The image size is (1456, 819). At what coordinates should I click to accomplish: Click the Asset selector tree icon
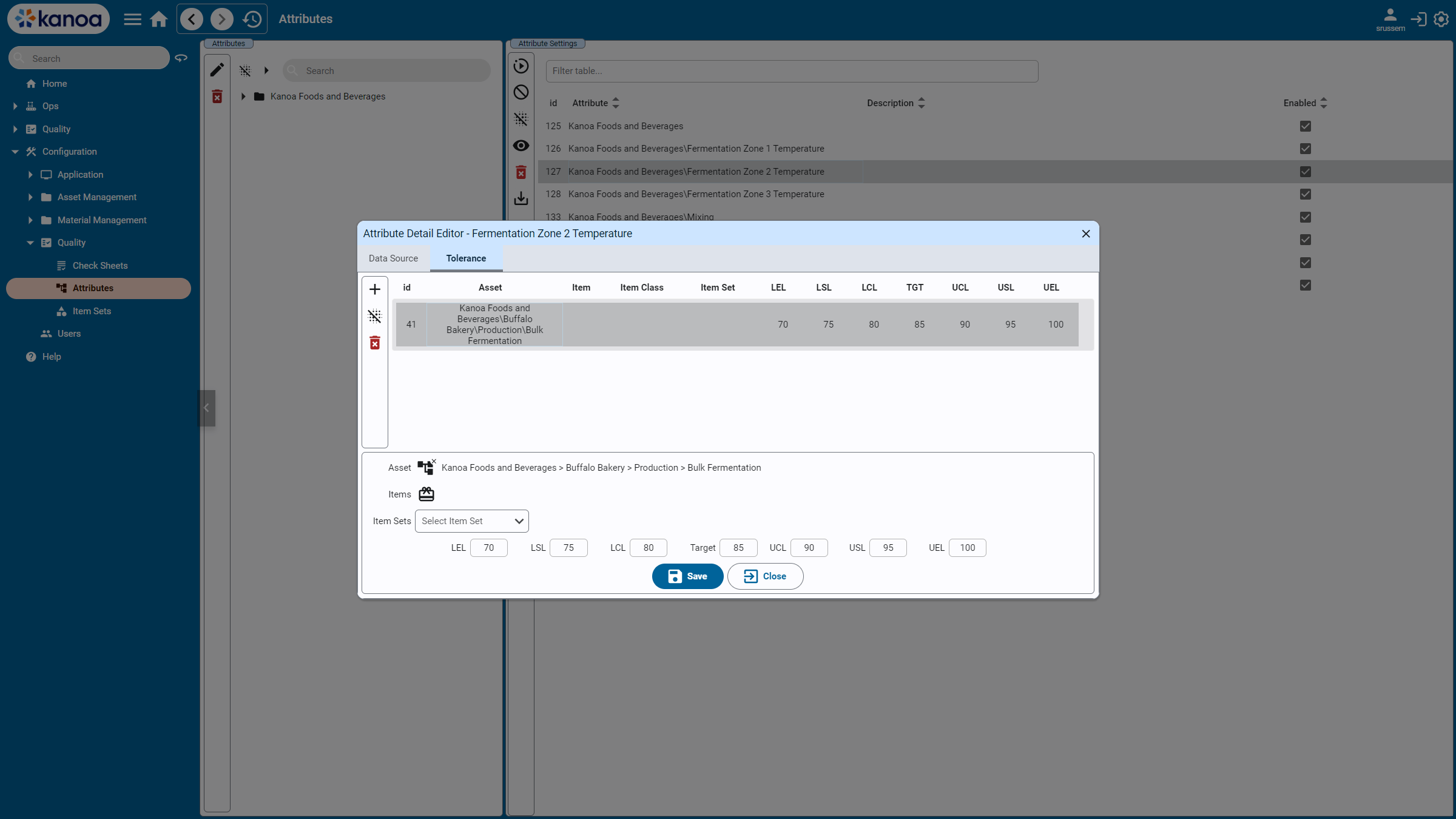[426, 467]
